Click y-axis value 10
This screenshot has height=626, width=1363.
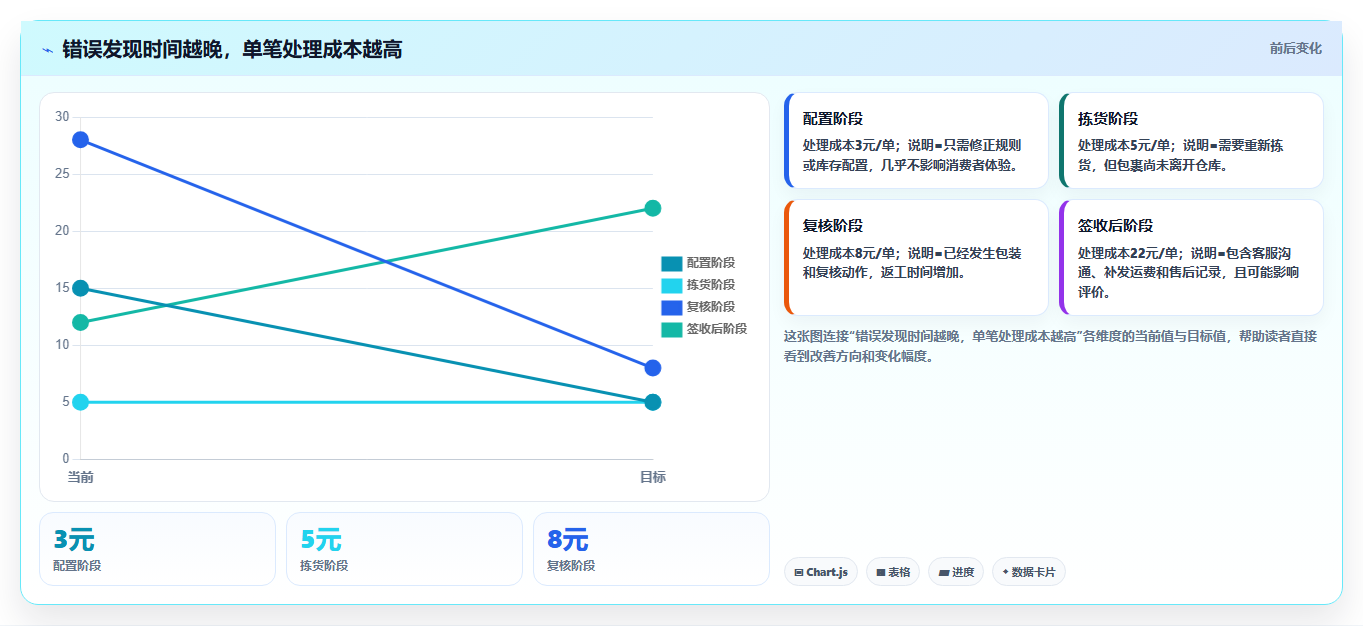tap(62, 345)
